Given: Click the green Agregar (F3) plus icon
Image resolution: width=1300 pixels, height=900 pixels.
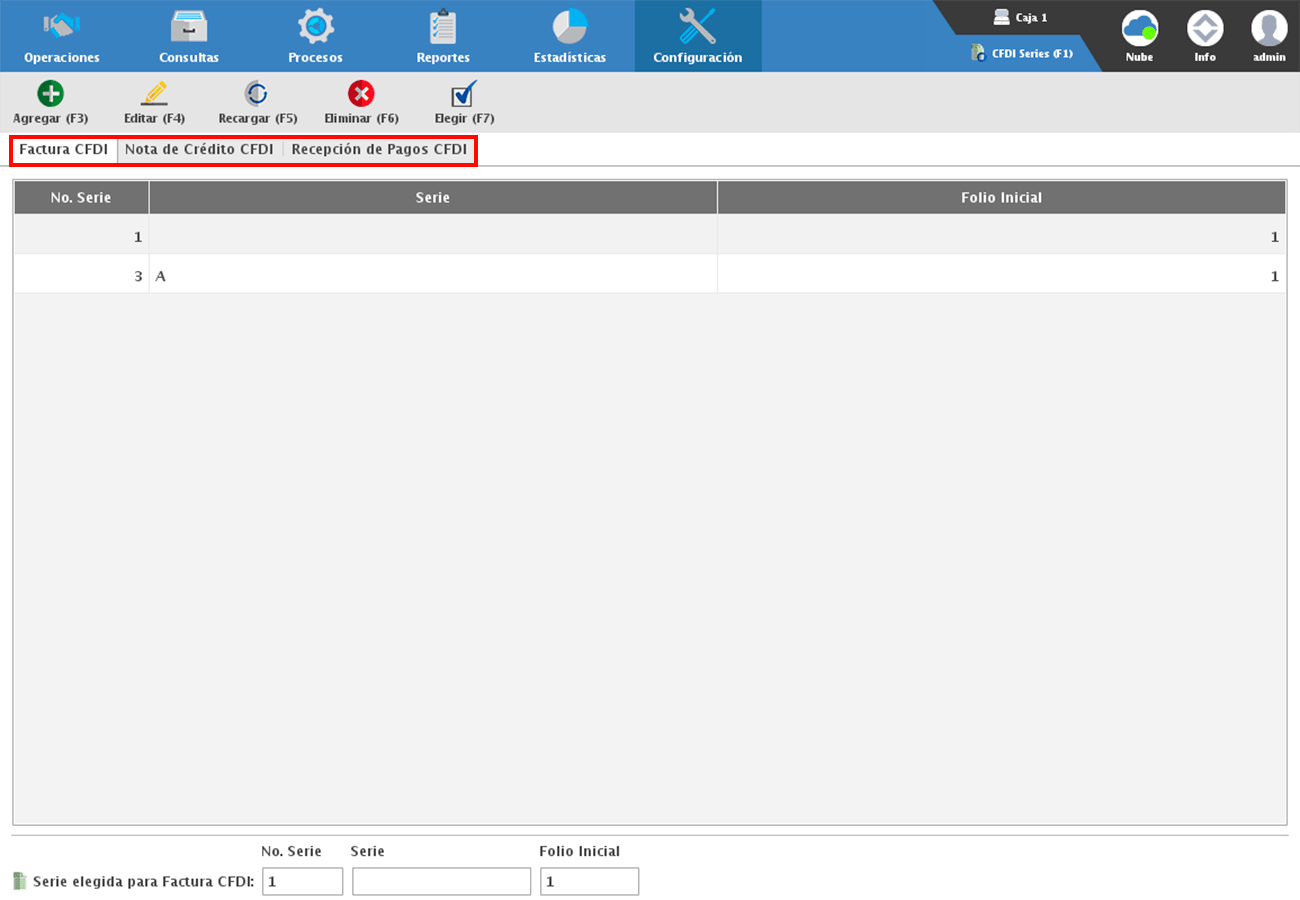Looking at the screenshot, I should point(50,94).
